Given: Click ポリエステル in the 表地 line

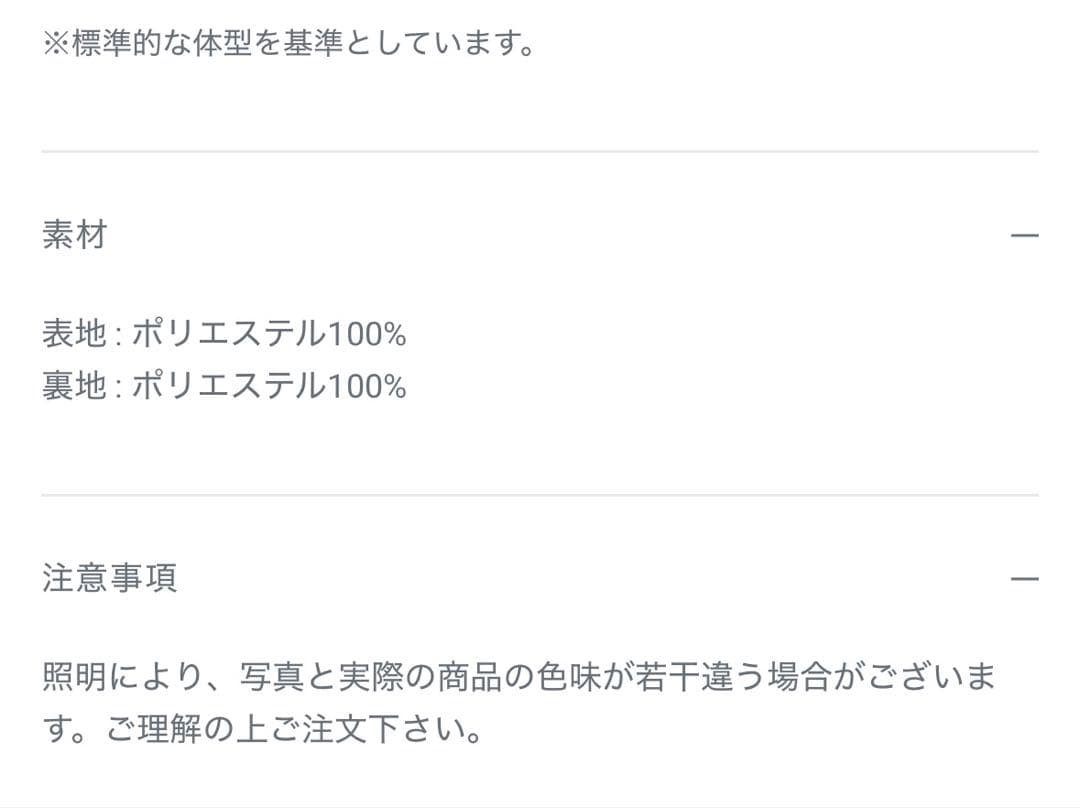Looking at the screenshot, I should (x=229, y=334).
